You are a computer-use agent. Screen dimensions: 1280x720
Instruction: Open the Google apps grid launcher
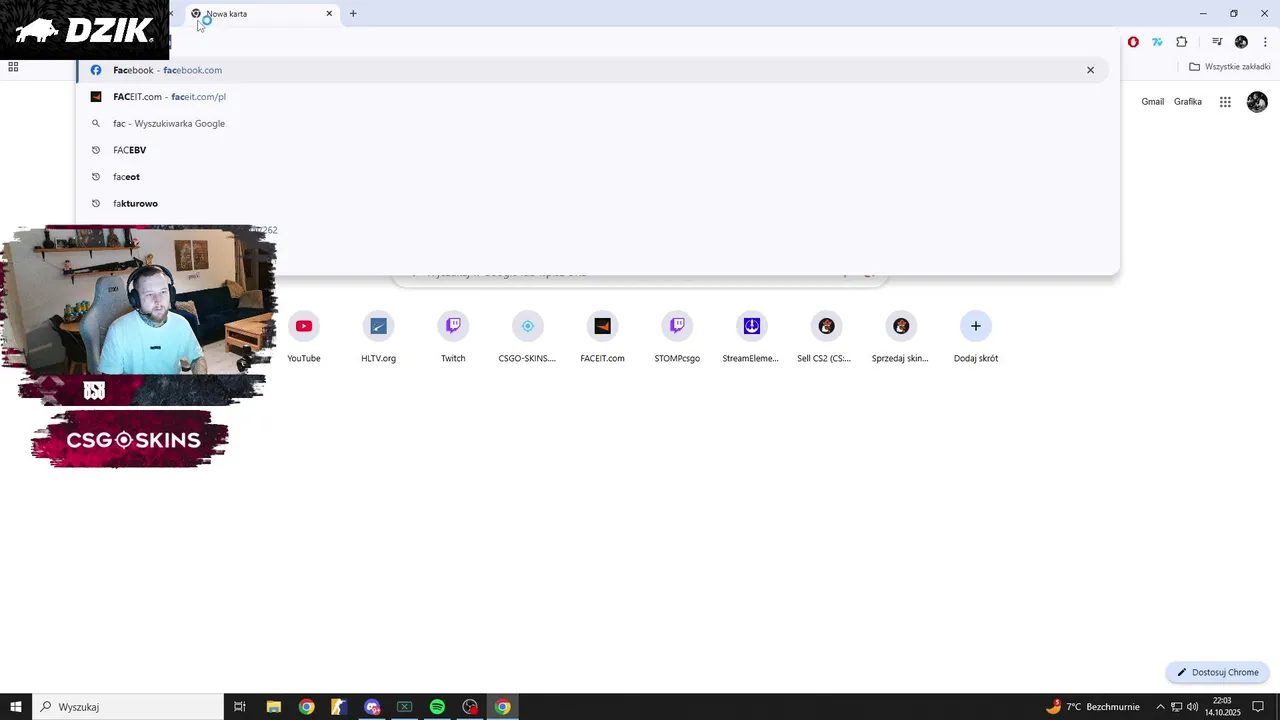coord(1225,102)
